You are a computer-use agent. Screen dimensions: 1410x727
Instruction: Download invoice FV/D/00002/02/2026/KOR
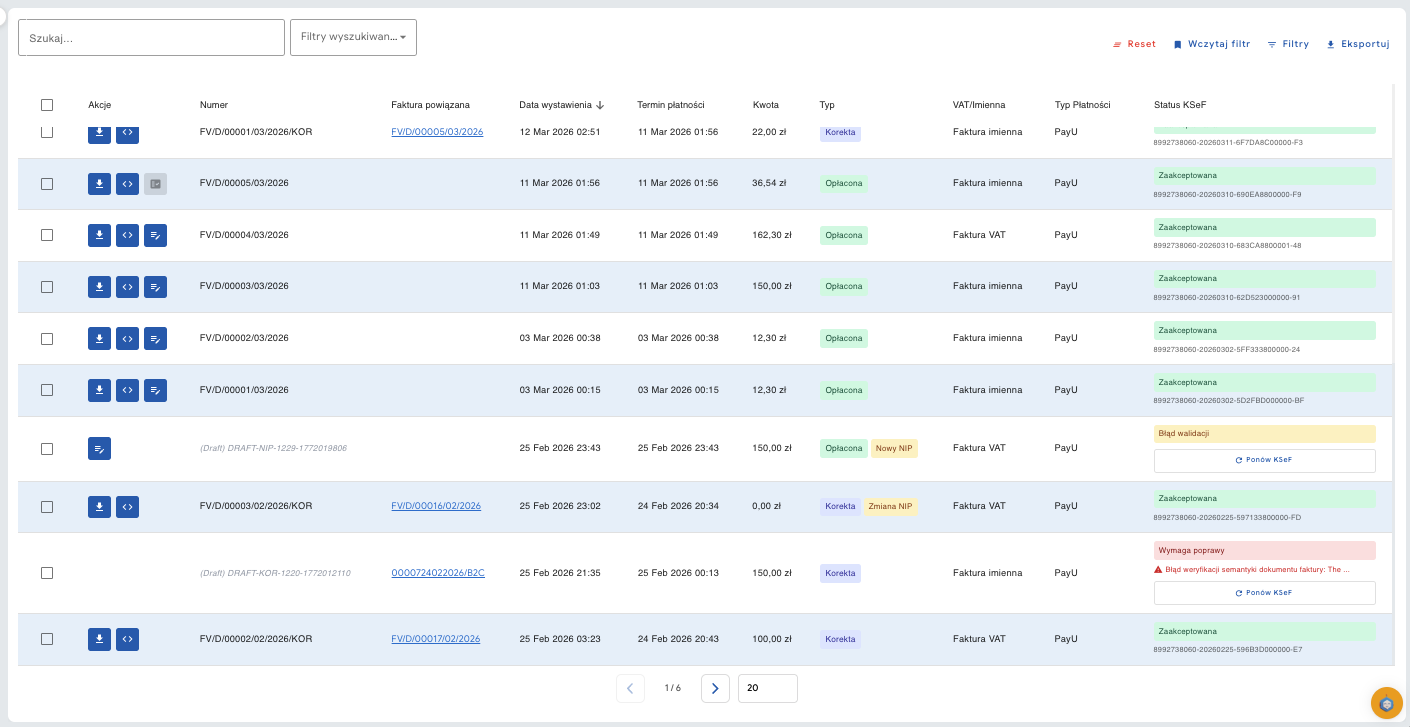(x=99, y=639)
